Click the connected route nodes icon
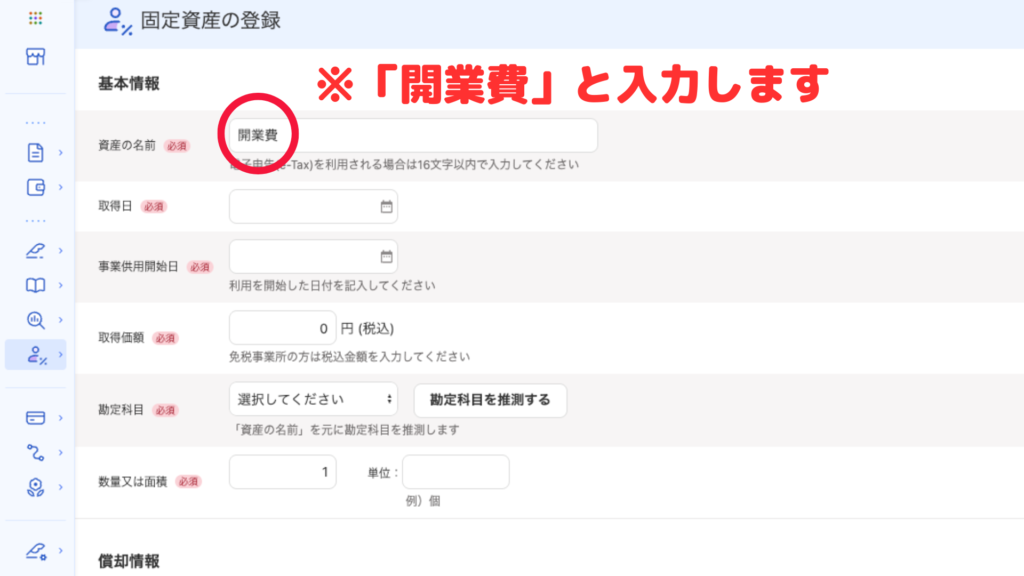 point(36,452)
